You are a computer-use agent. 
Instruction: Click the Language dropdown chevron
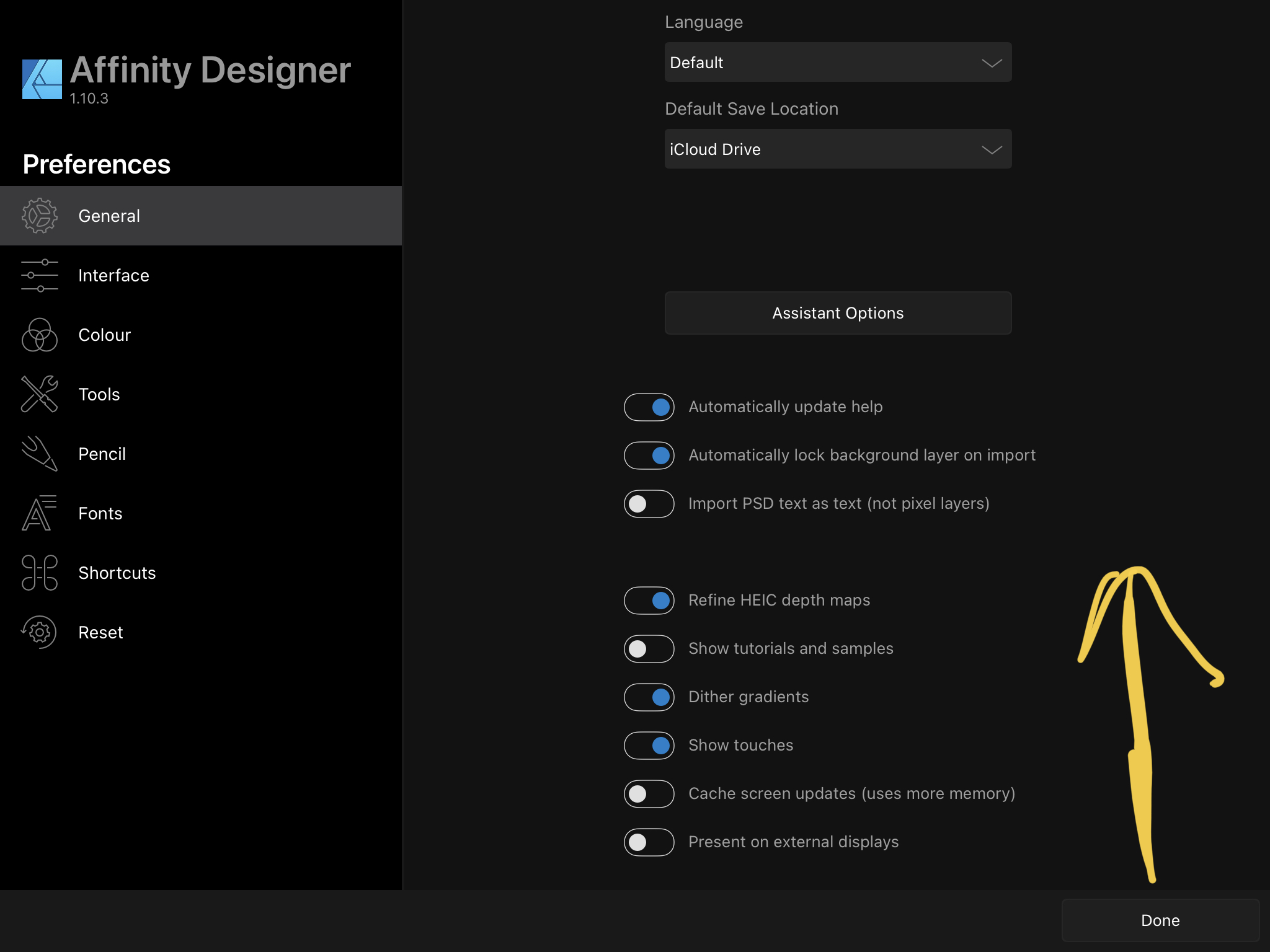(992, 63)
